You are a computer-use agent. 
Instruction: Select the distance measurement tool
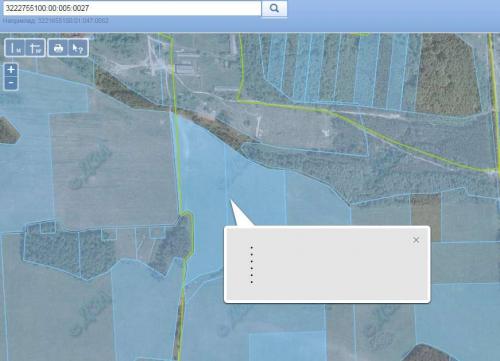[15, 48]
